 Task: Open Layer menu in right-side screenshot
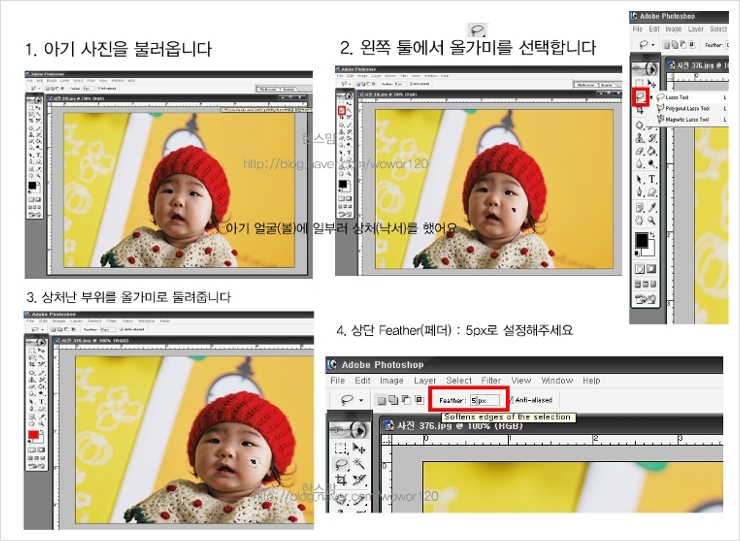pyautogui.click(x=696, y=29)
